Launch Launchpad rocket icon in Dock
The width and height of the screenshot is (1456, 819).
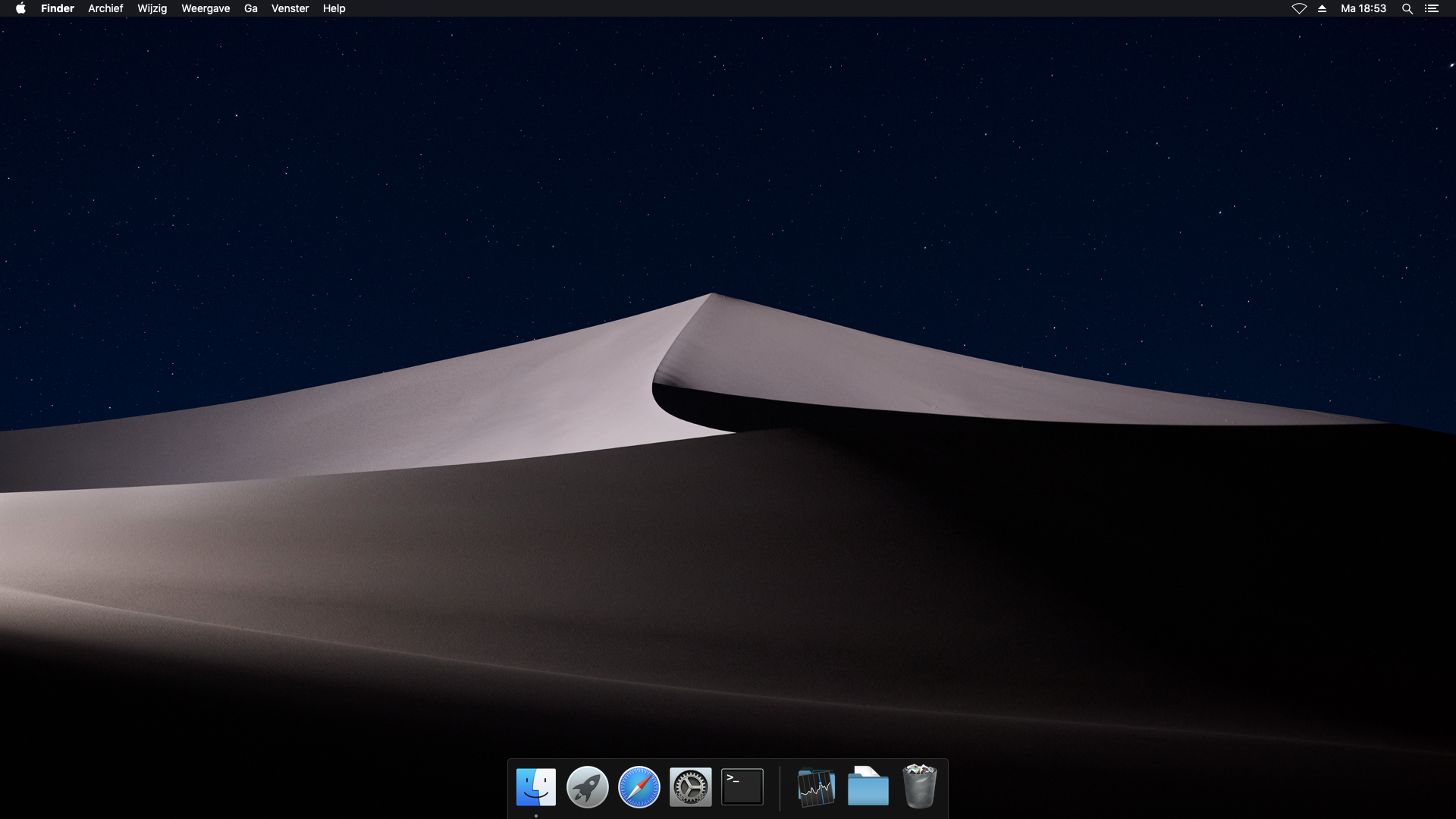(588, 787)
